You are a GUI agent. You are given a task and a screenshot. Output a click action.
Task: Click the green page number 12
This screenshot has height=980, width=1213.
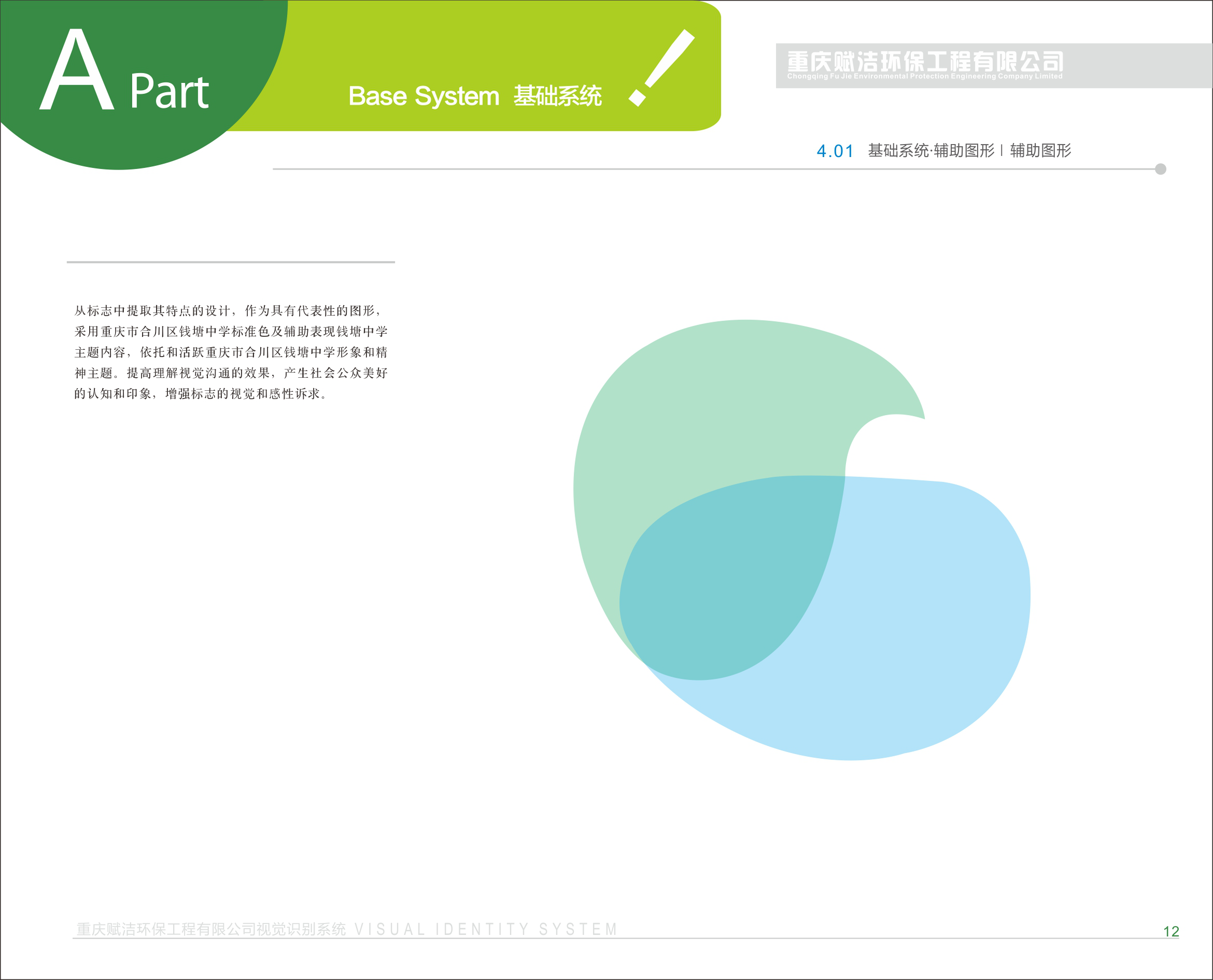point(1170,931)
